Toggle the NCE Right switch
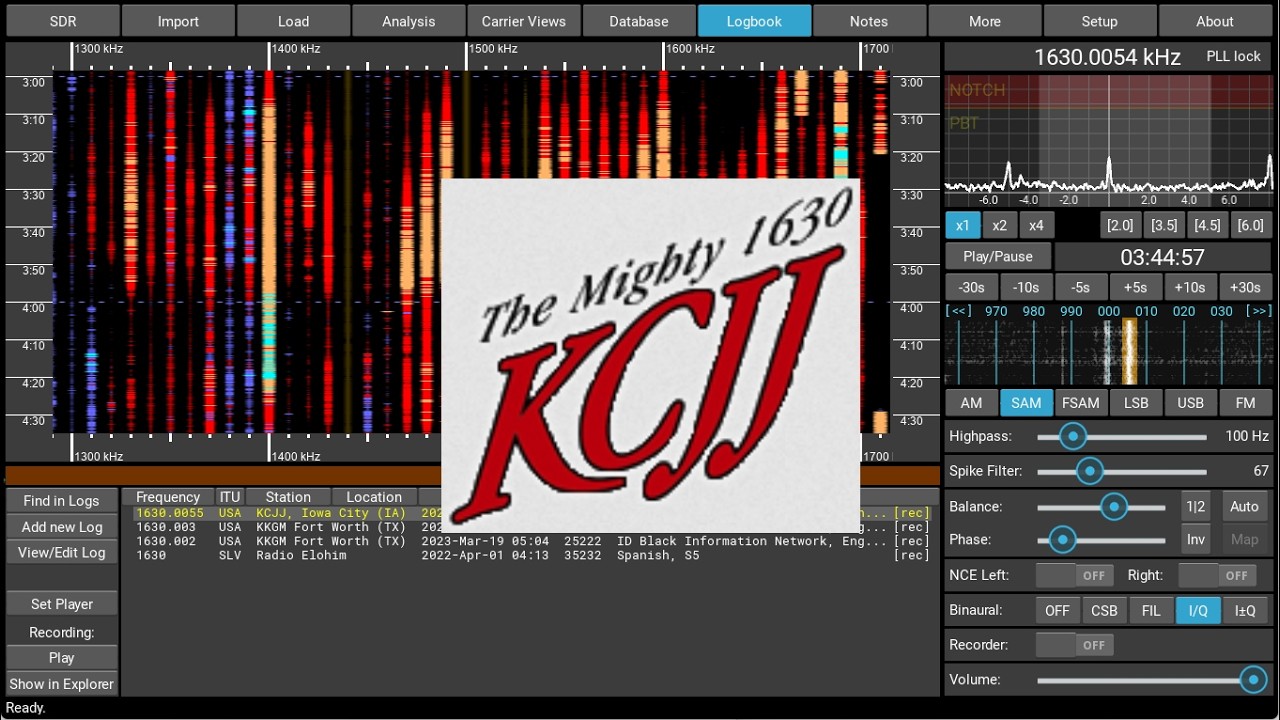 click(x=1218, y=576)
